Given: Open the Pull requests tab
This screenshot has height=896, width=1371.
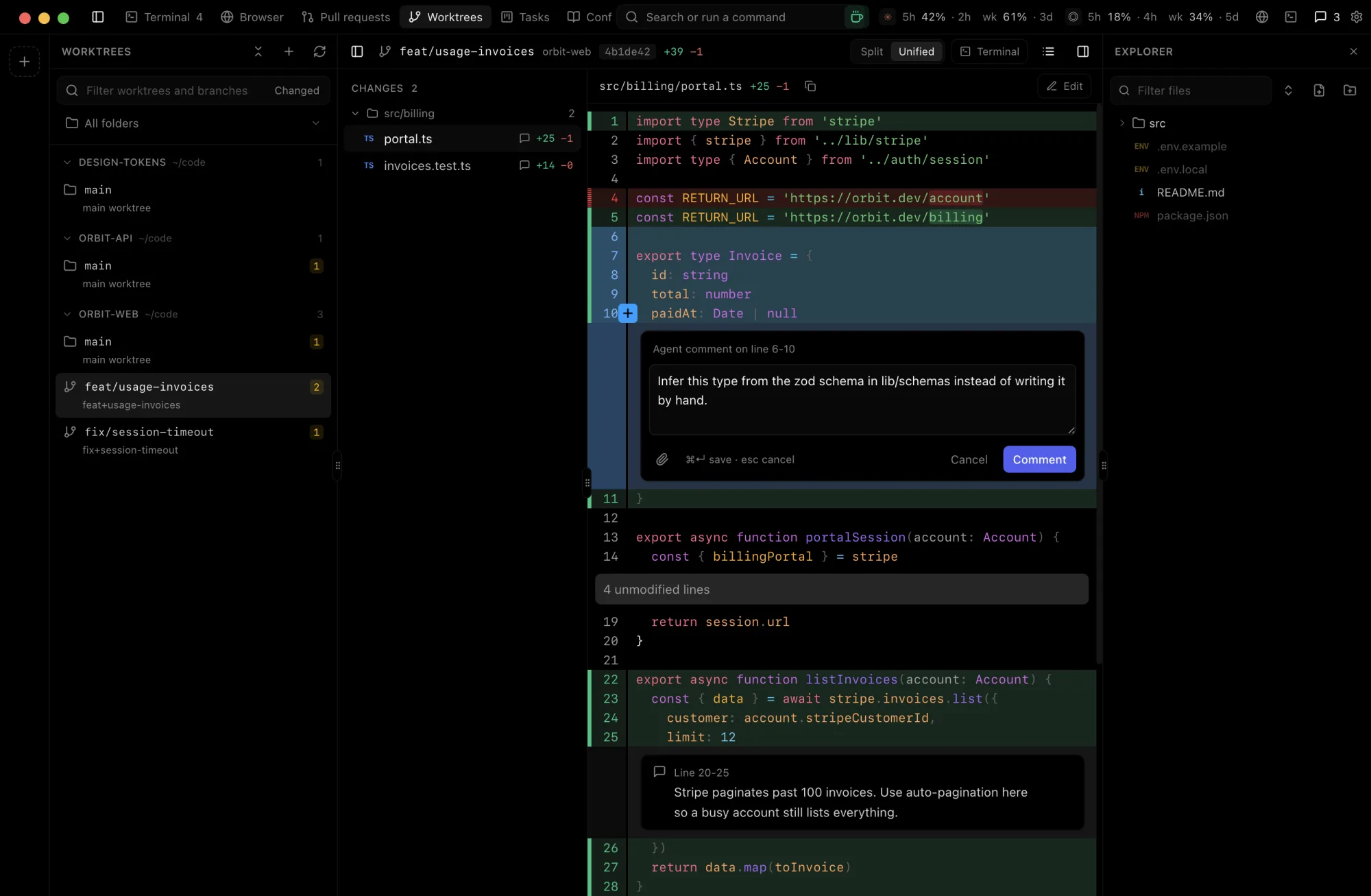Looking at the screenshot, I should coord(345,17).
